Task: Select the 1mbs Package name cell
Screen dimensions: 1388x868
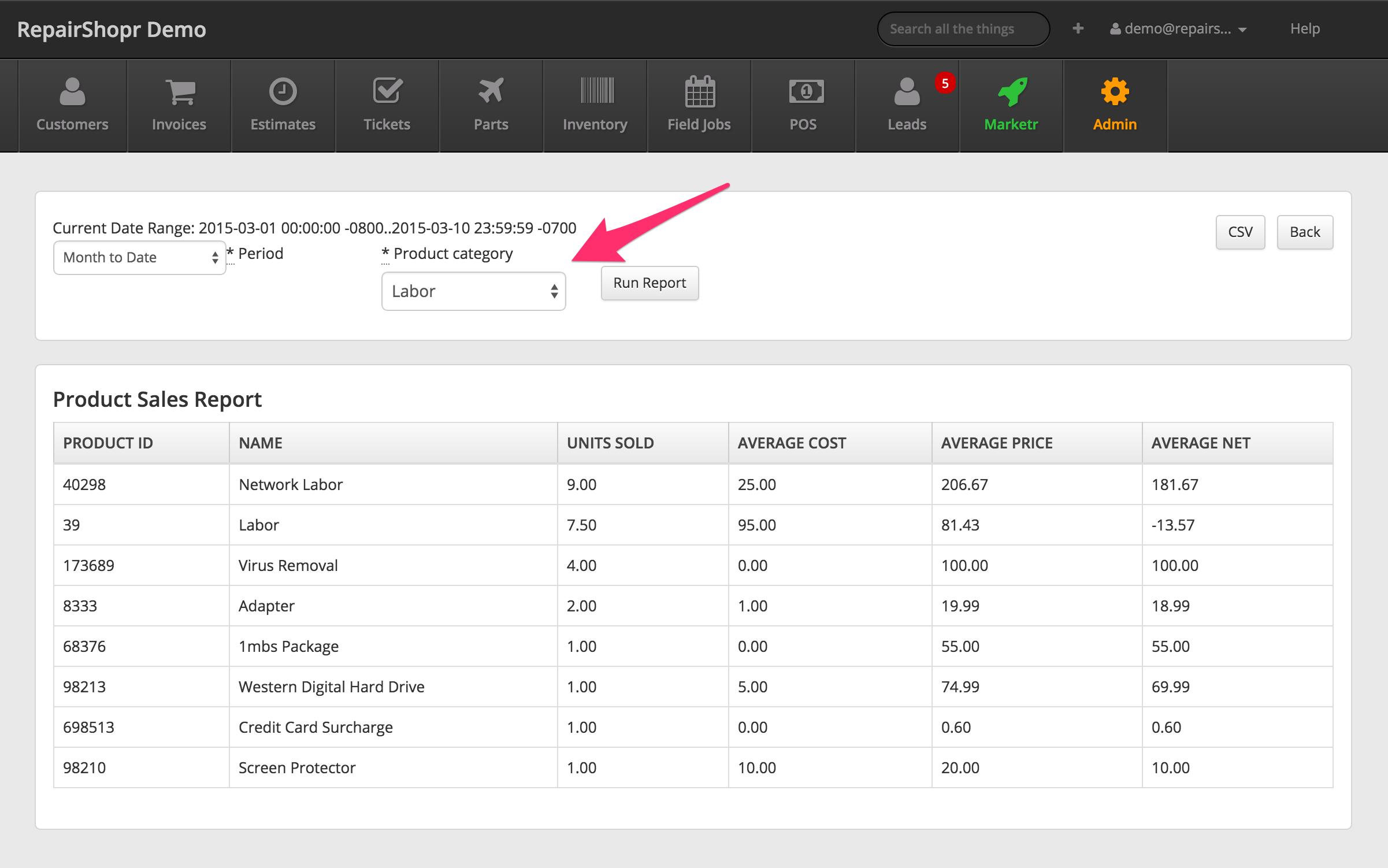Action: 393,646
